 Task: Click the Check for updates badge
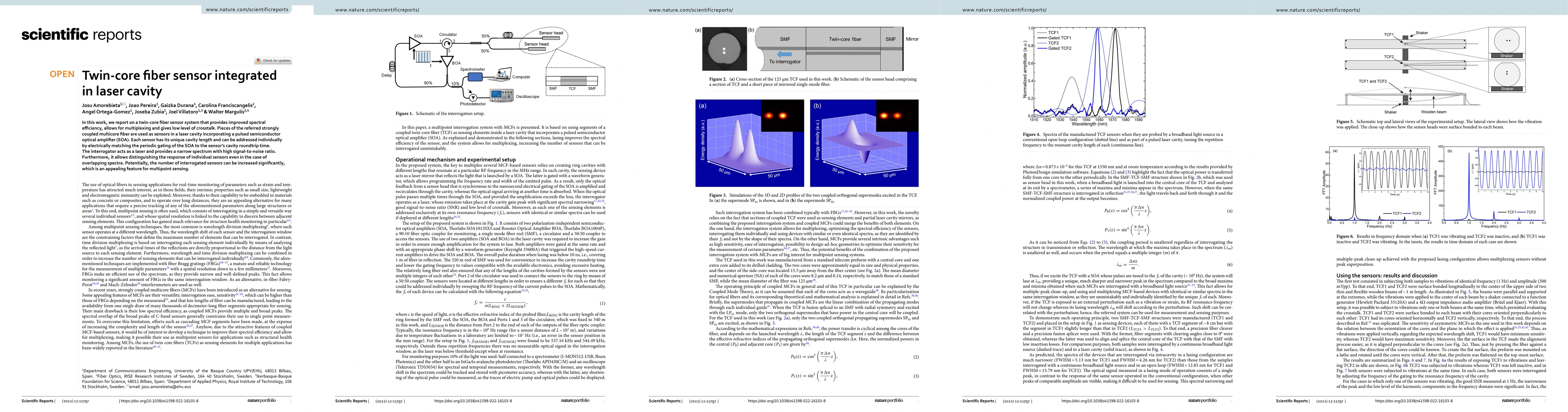[x=273, y=60]
